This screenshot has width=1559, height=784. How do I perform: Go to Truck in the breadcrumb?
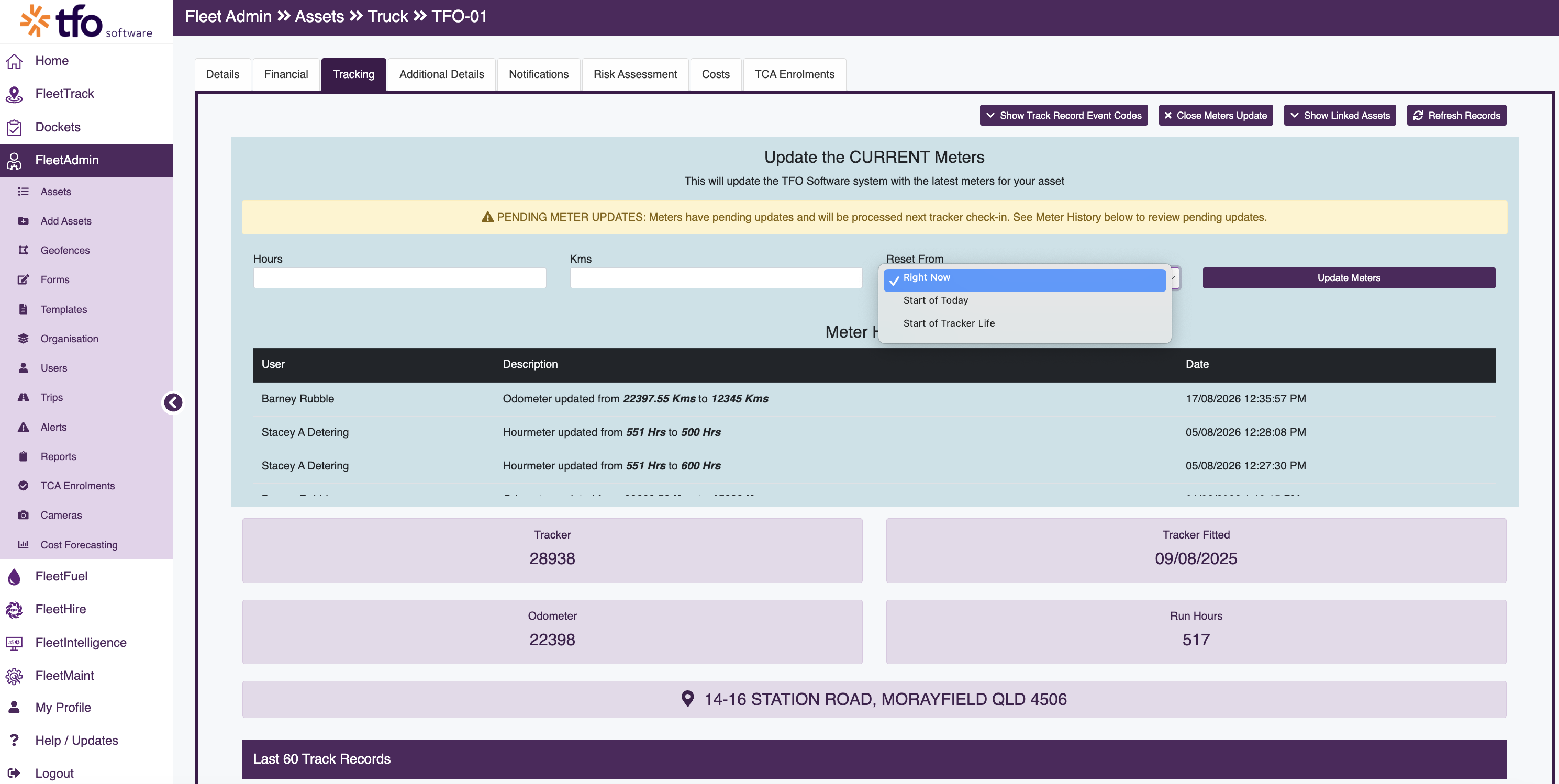(388, 16)
